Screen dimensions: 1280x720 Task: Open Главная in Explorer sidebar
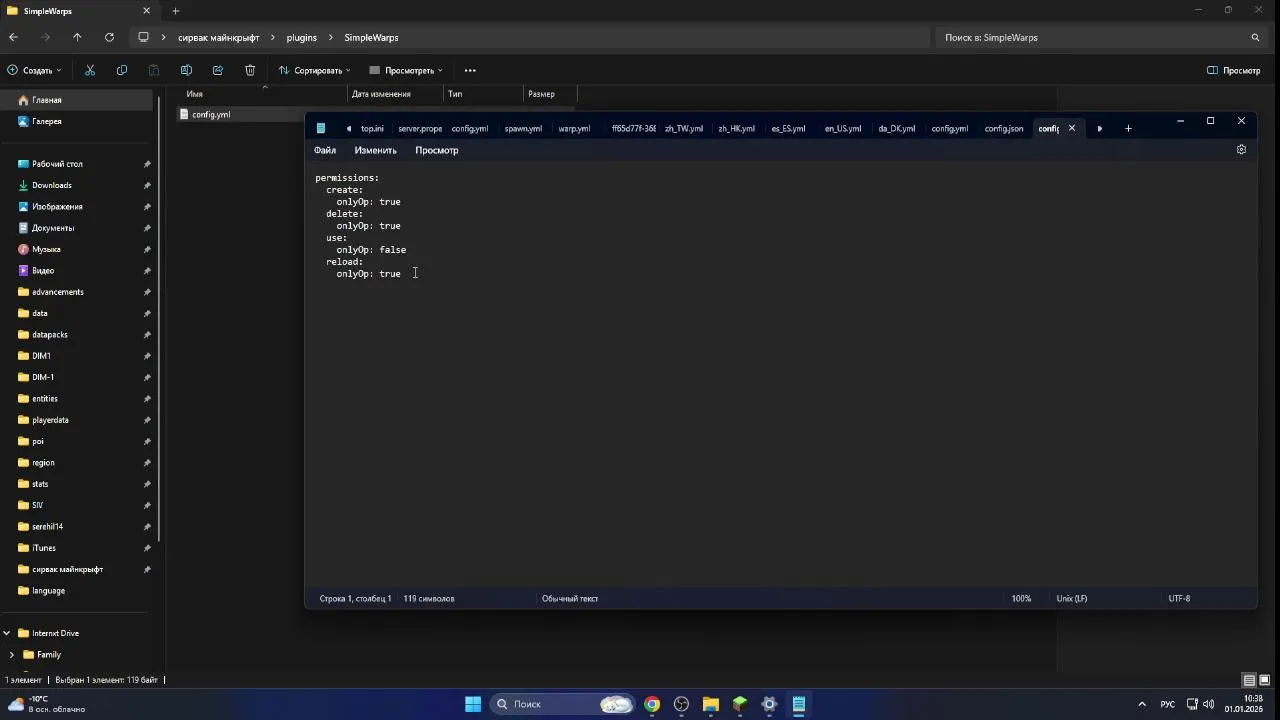click(x=46, y=100)
